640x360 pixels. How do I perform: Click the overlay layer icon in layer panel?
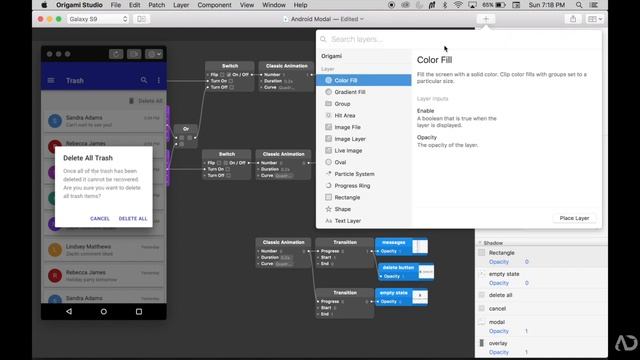pyautogui.click(x=482, y=343)
